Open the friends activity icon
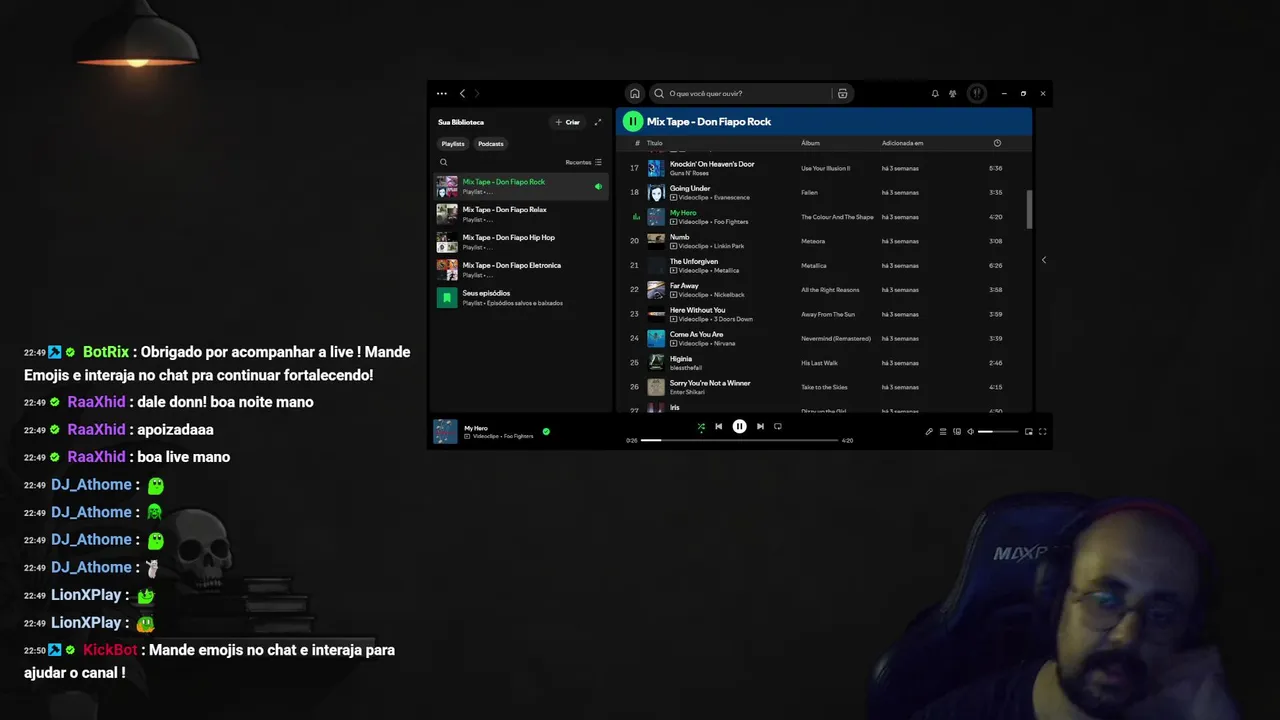1280x720 pixels. [953, 94]
